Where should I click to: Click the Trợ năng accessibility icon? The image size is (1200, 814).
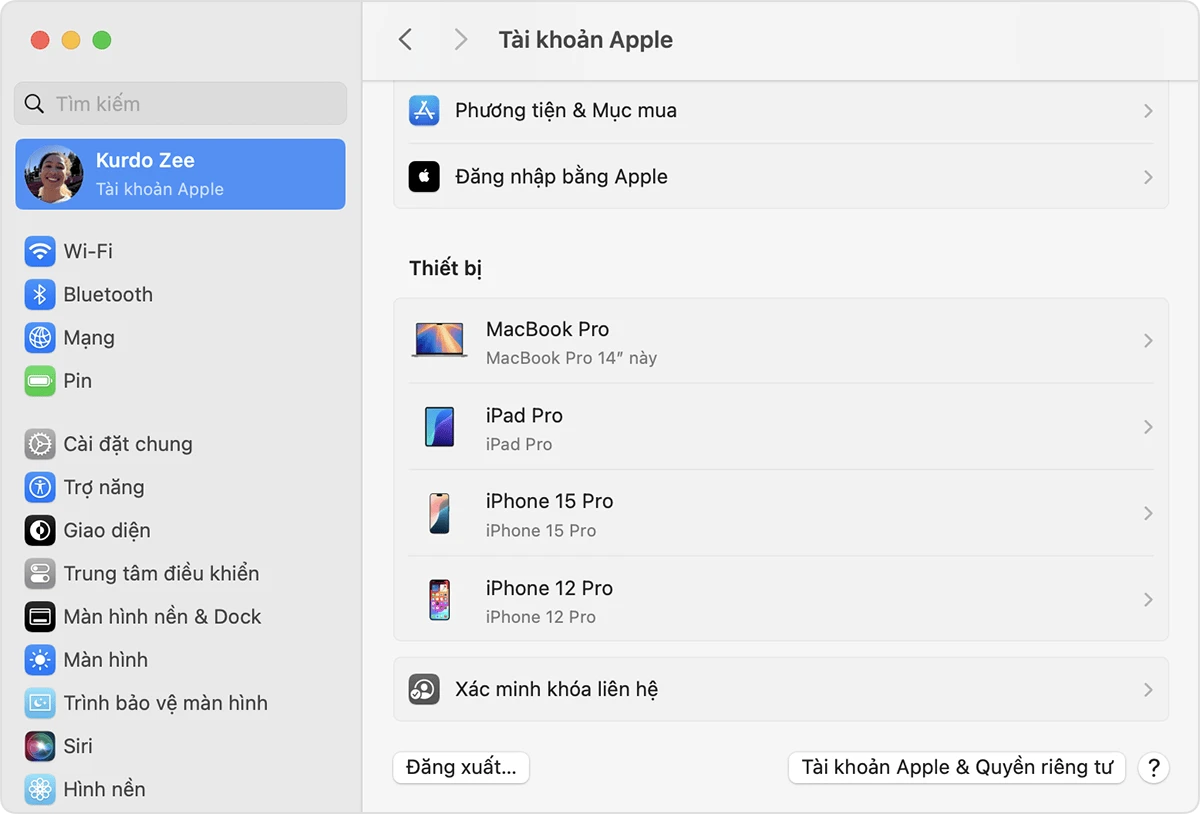39,487
